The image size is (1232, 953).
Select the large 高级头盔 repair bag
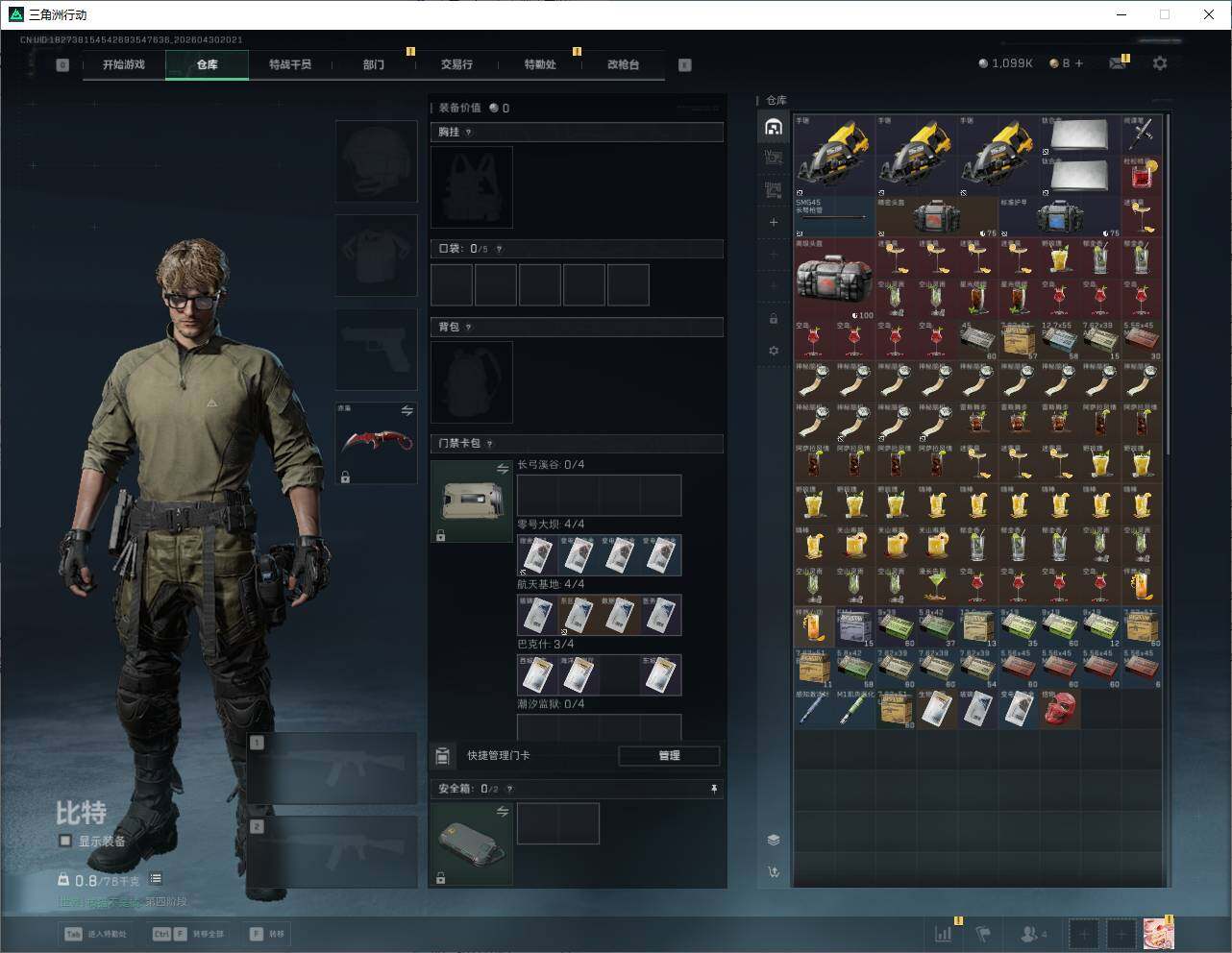834,279
